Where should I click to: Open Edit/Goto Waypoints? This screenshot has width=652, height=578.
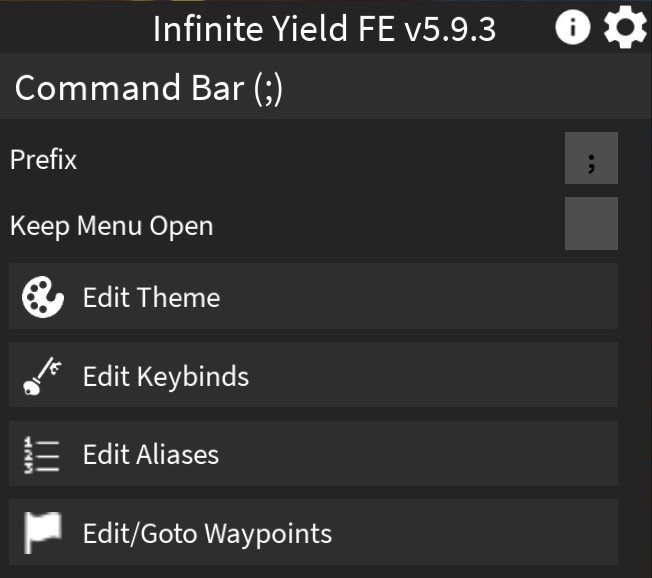coord(207,533)
